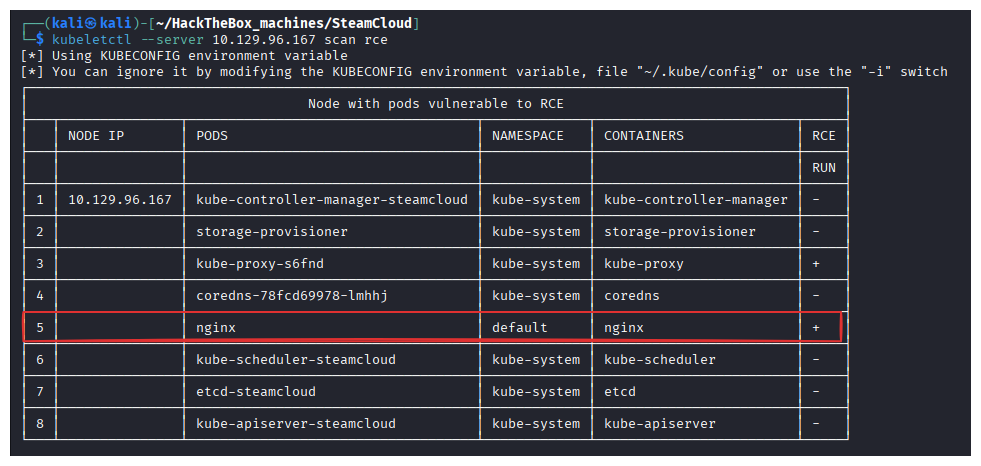Click the kube-apiserver container name
Viewport: 981px width, 466px height.
[x=659, y=424]
